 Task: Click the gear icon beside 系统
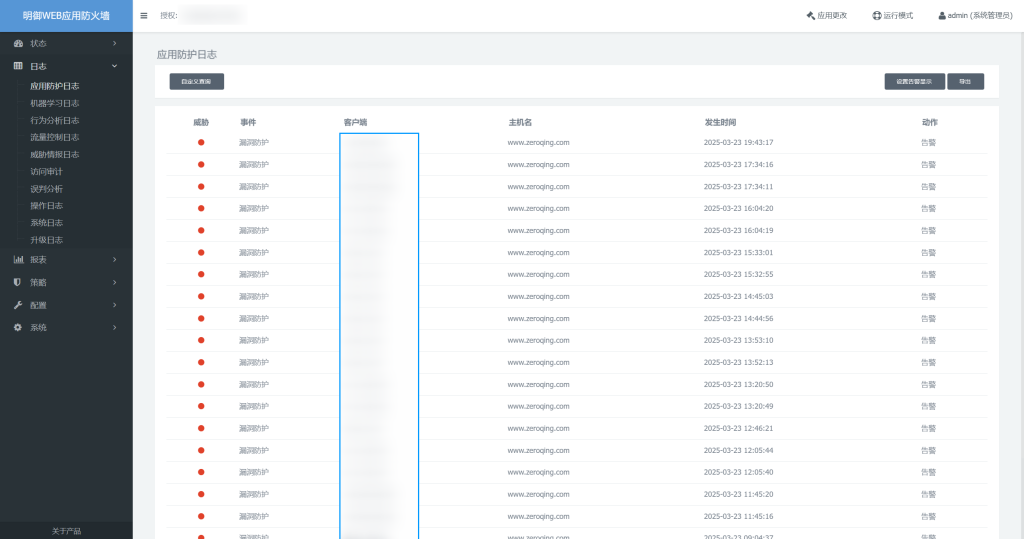click(18, 328)
